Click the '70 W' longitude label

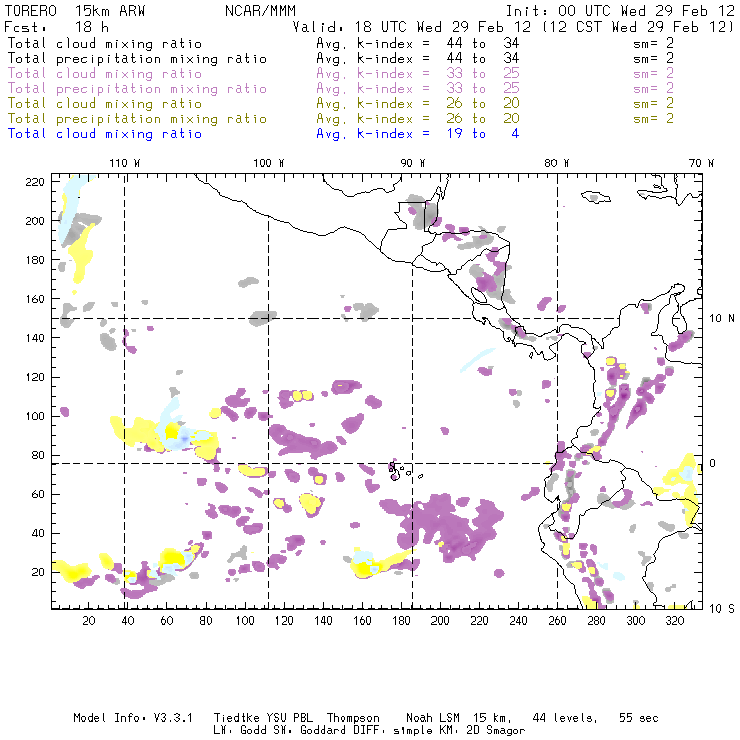(701, 163)
